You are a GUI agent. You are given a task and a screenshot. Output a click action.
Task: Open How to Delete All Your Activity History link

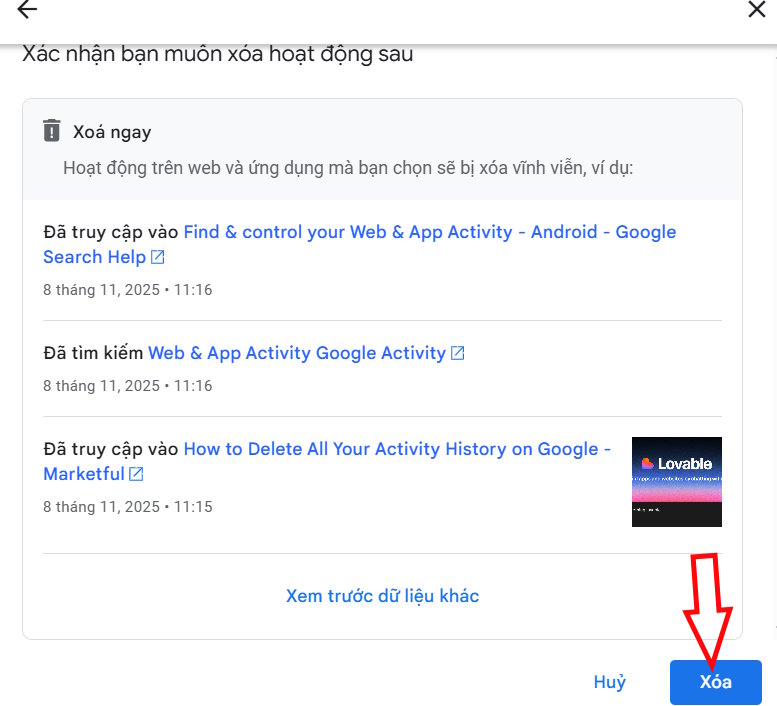click(327, 461)
